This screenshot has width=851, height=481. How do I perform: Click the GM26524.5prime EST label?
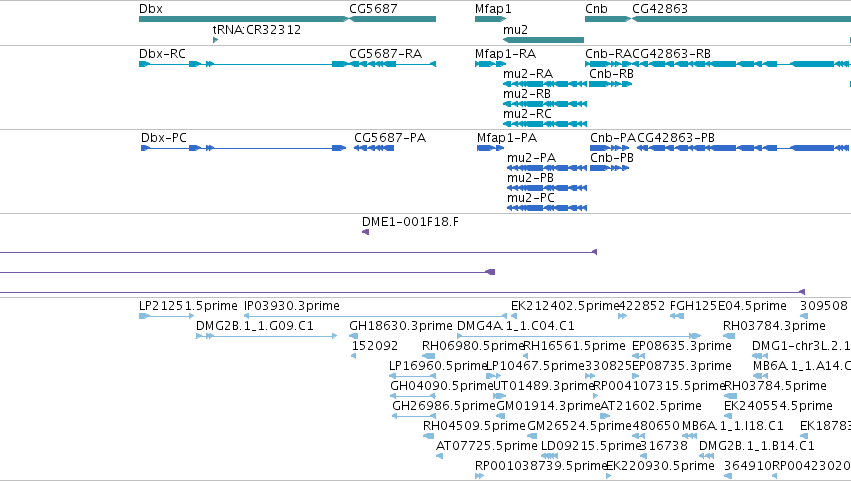[580, 427]
